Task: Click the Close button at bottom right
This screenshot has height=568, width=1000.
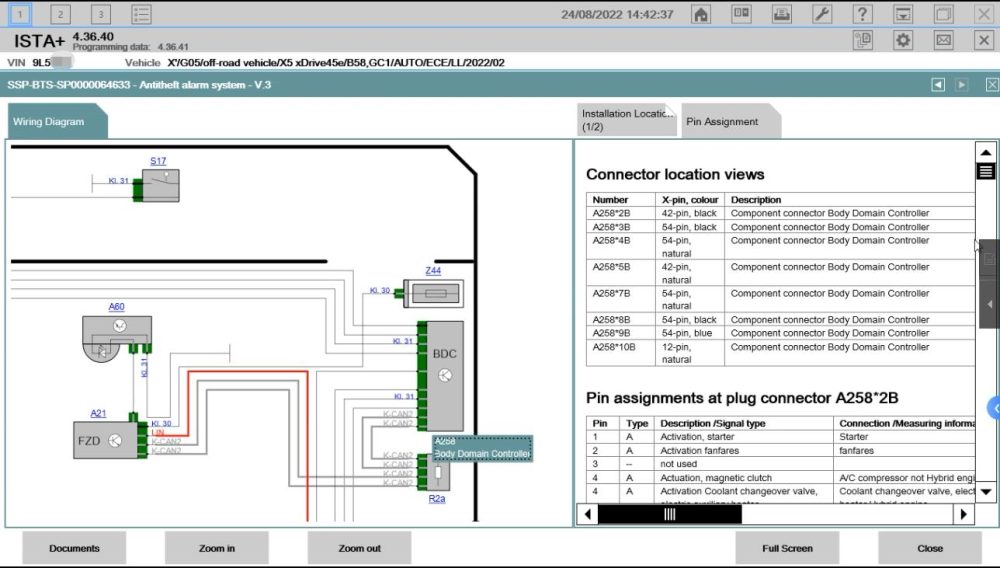Action: 930,548
